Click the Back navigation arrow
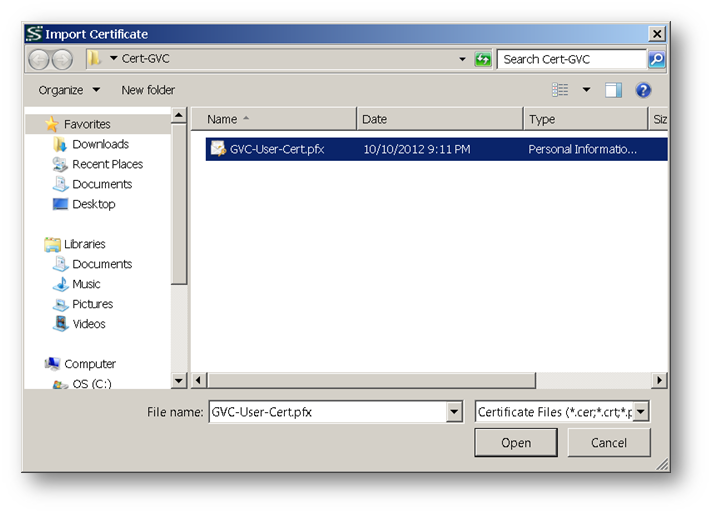This screenshot has height=515, width=713. click(39, 60)
